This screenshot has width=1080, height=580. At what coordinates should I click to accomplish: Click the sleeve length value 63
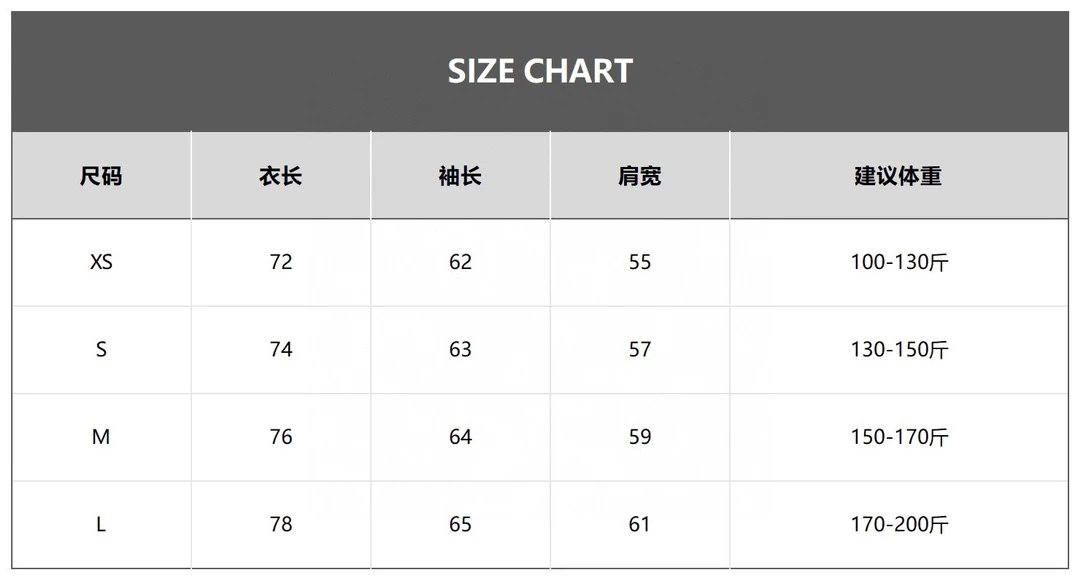coord(460,349)
